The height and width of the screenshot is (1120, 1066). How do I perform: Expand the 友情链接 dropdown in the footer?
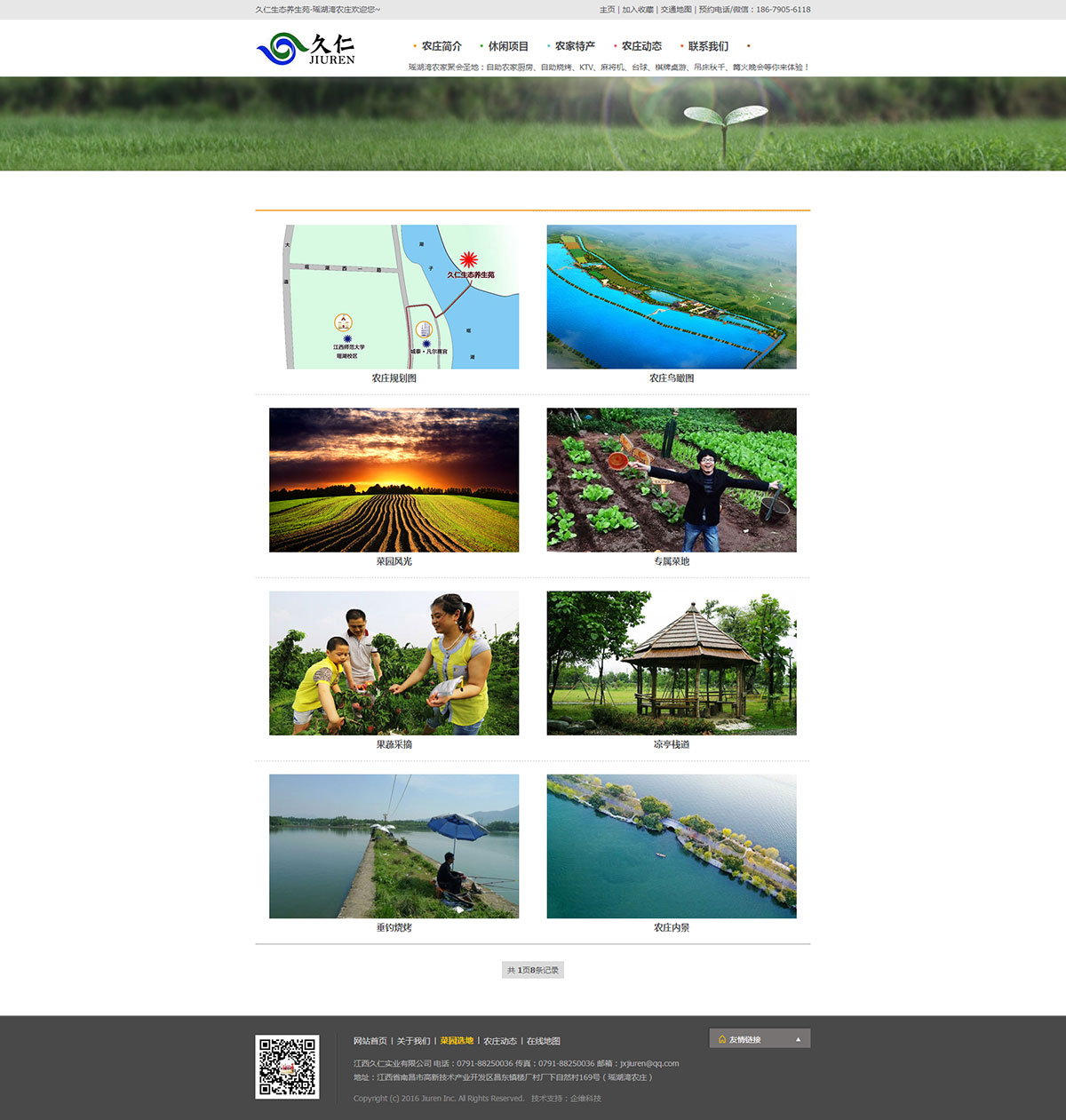click(760, 1039)
